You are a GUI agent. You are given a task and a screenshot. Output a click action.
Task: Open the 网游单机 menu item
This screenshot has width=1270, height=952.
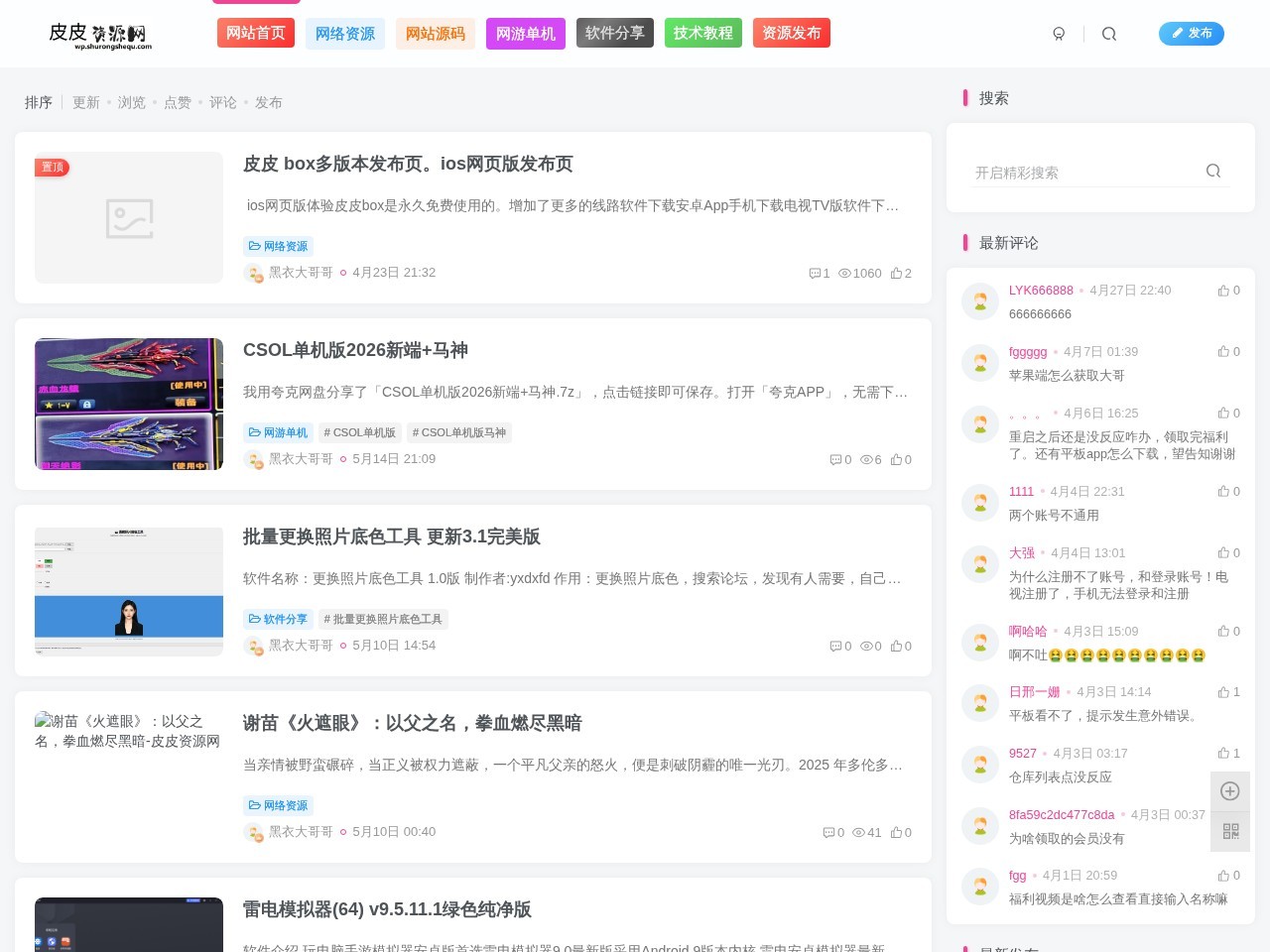click(x=526, y=34)
